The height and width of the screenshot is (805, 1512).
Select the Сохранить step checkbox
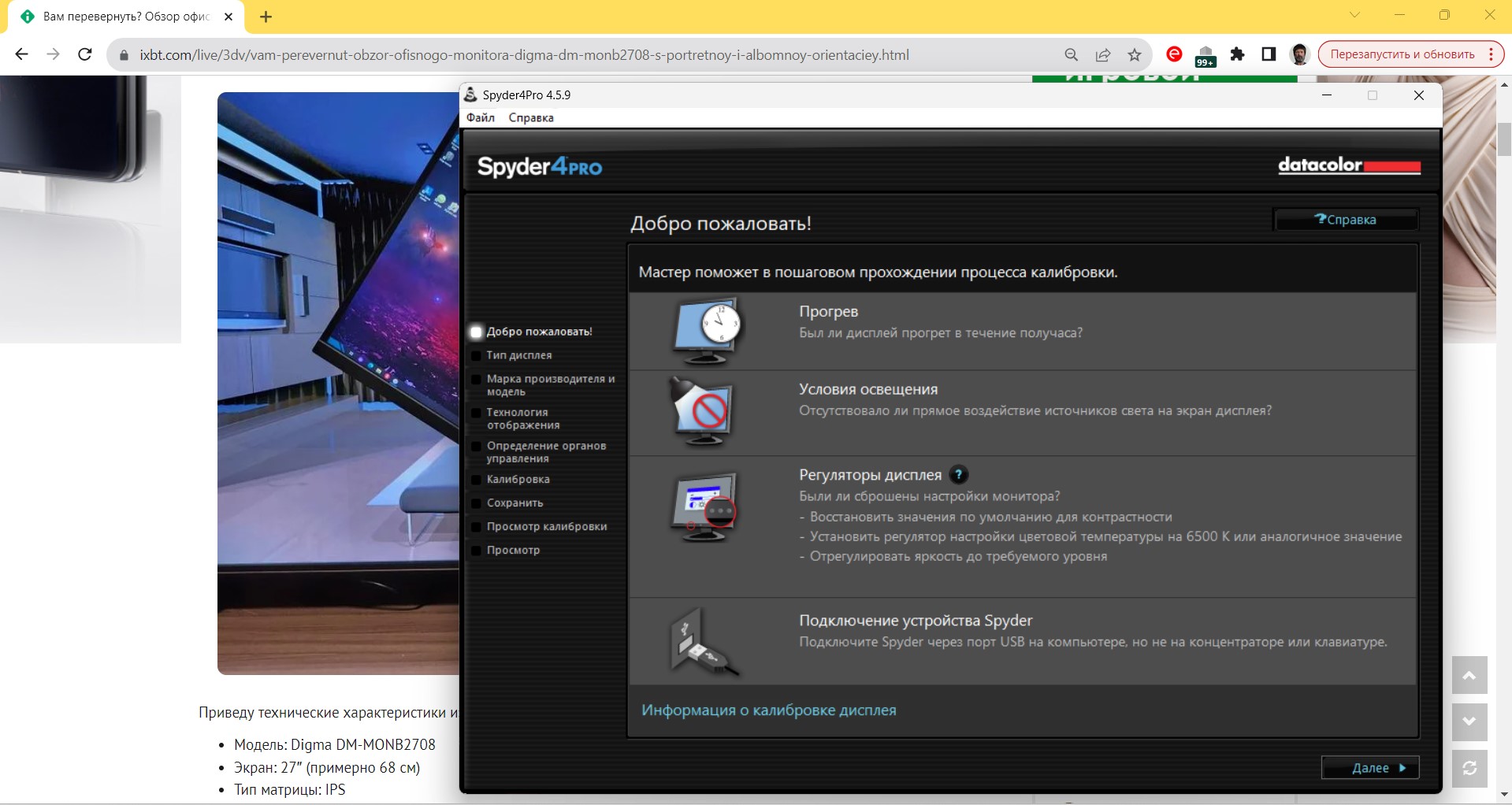(x=476, y=503)
